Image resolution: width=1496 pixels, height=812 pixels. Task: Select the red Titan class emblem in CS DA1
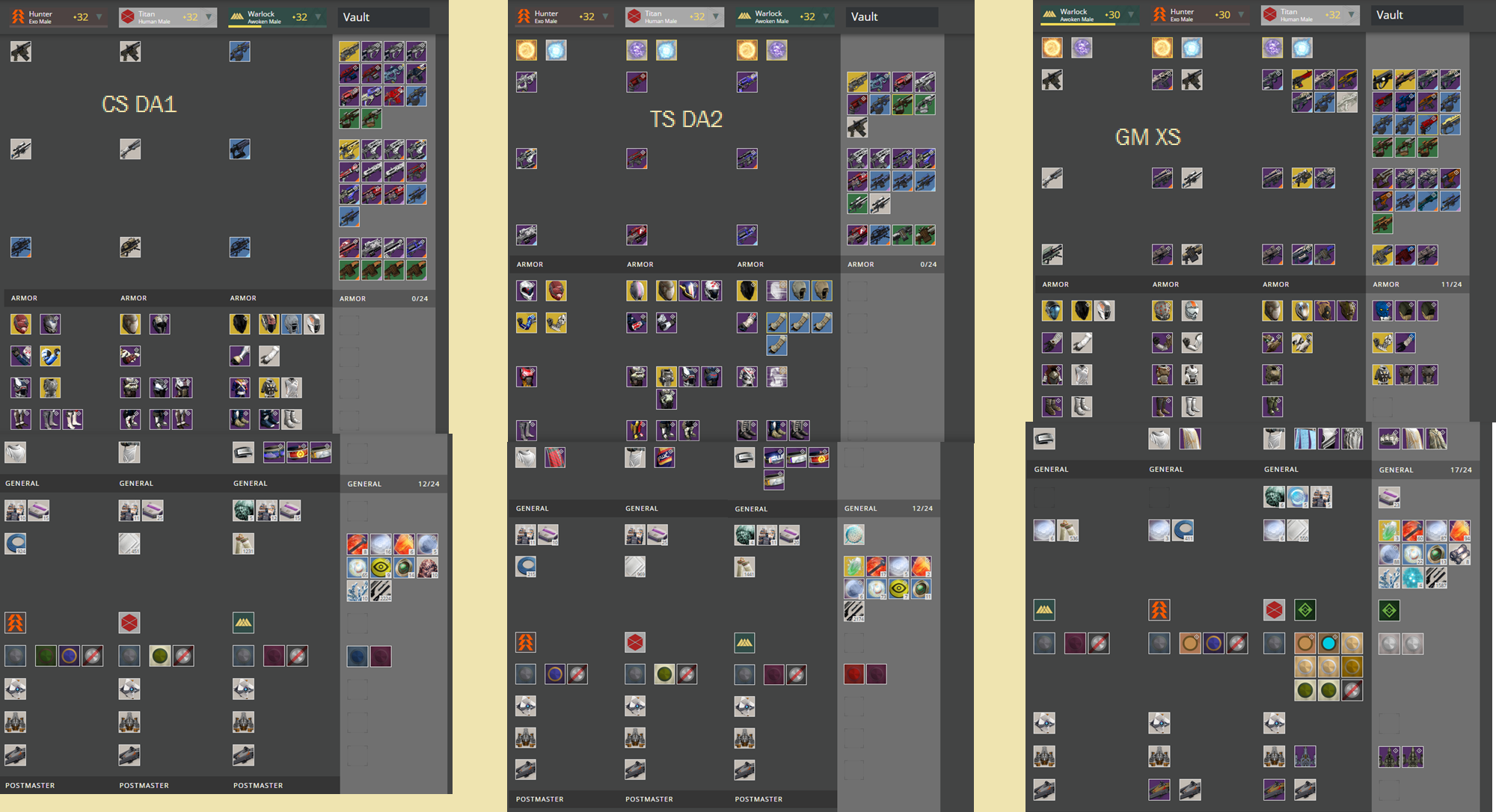click(129, 622)
